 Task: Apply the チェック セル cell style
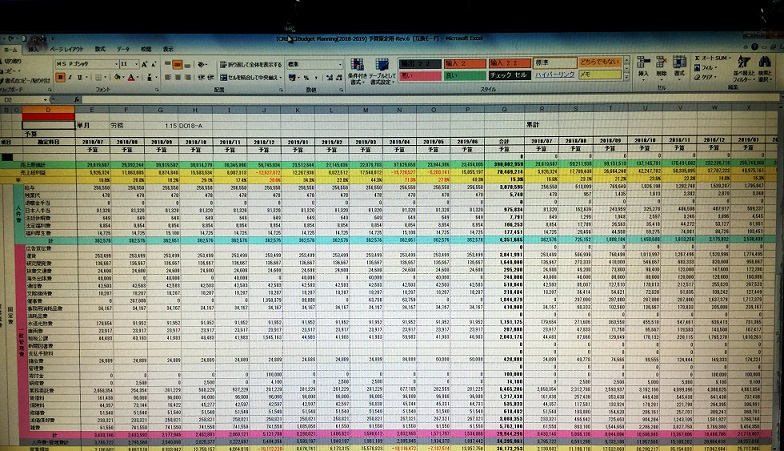(508, 76)
